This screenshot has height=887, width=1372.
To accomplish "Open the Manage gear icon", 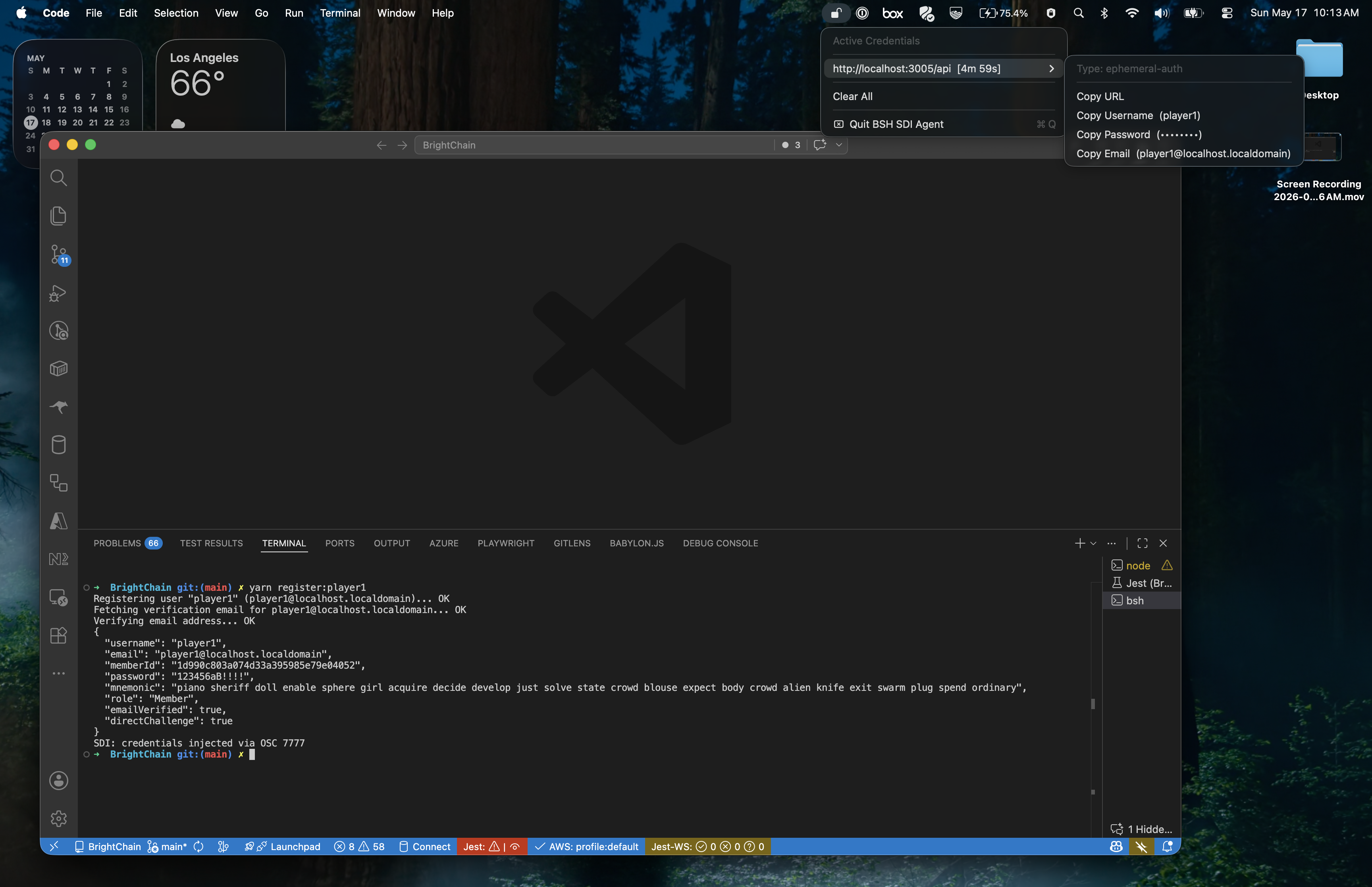I will (x=58, y=818).
